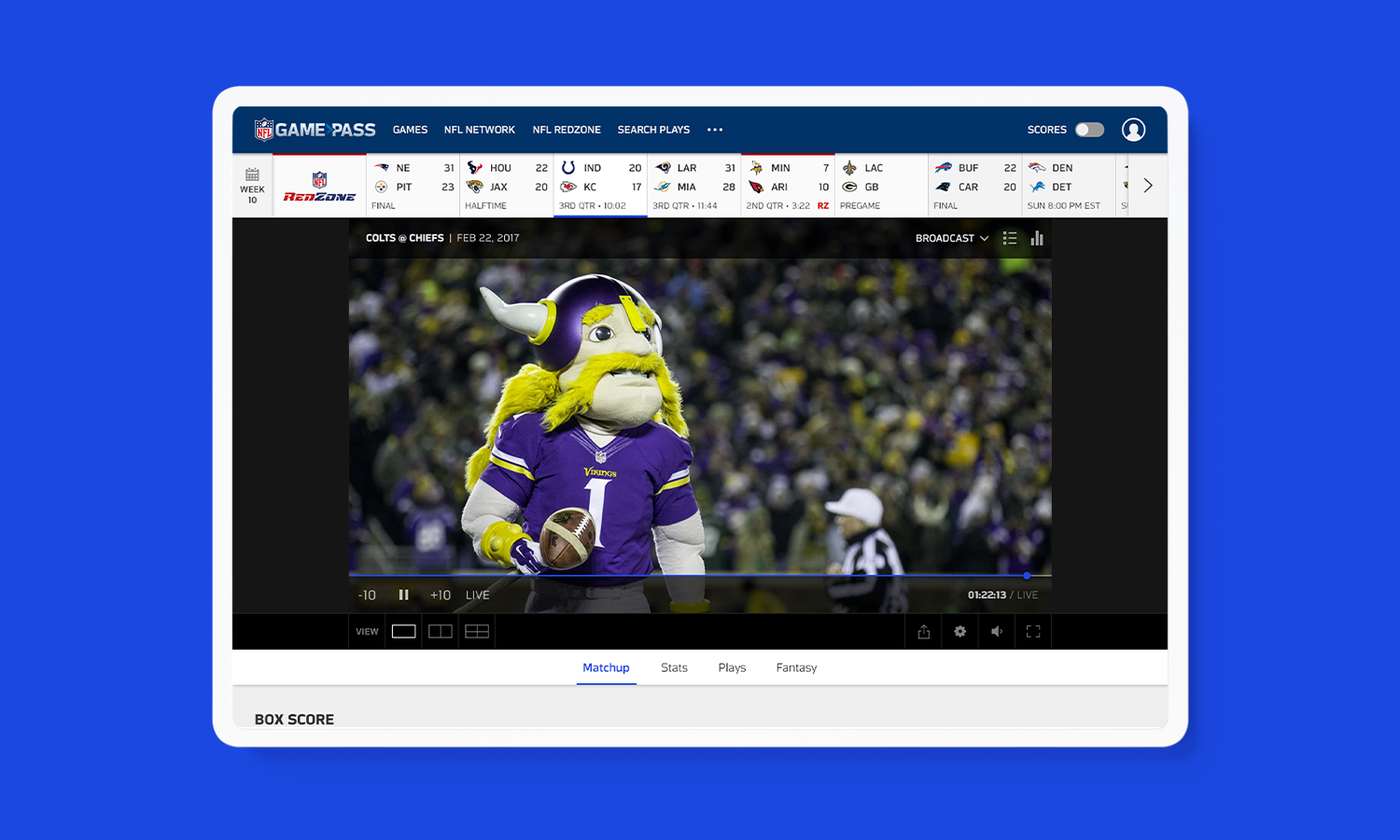Jump to LIVE in the player
Screen dimensions: 1400x840
point(477,595)
